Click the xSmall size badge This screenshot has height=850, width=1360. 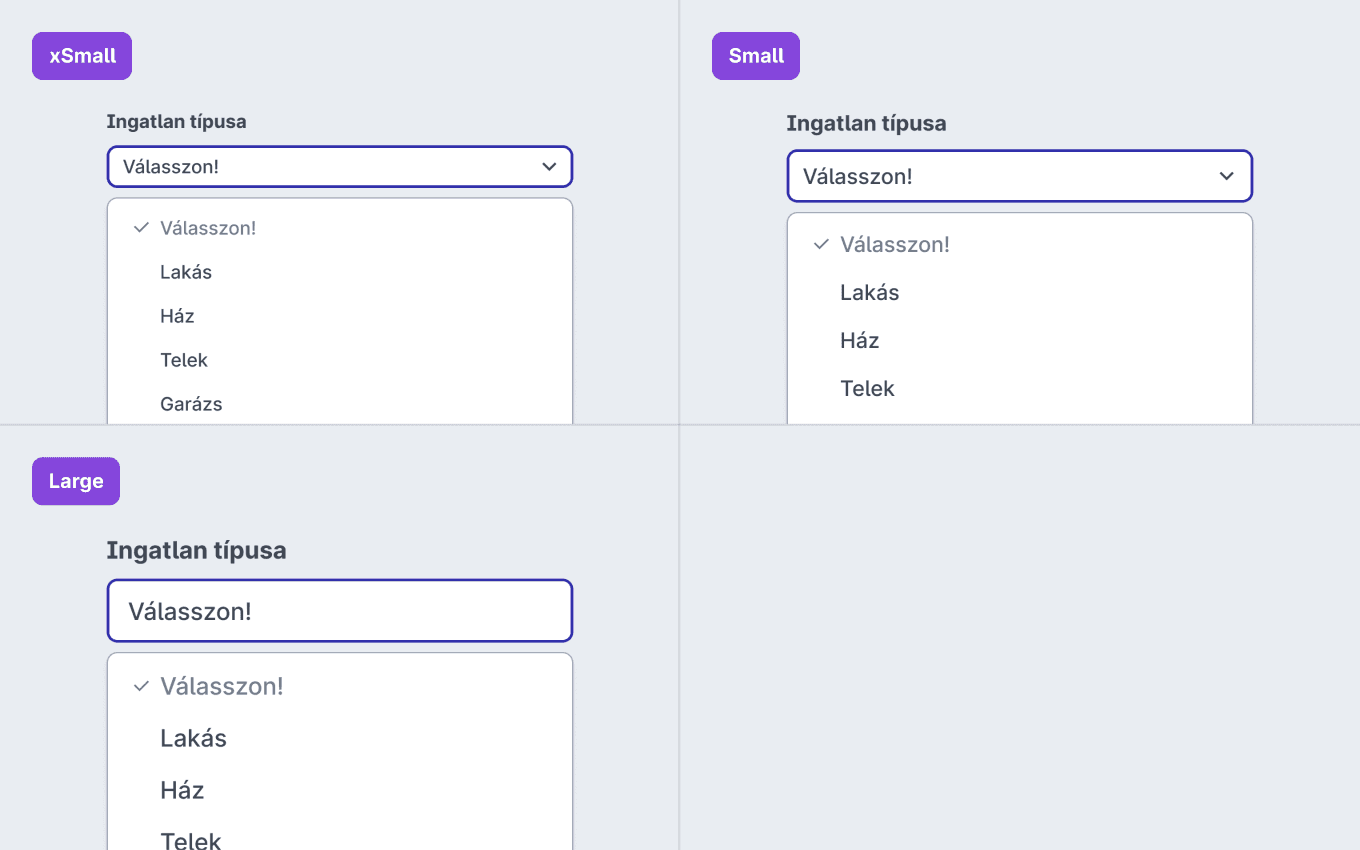82,56
